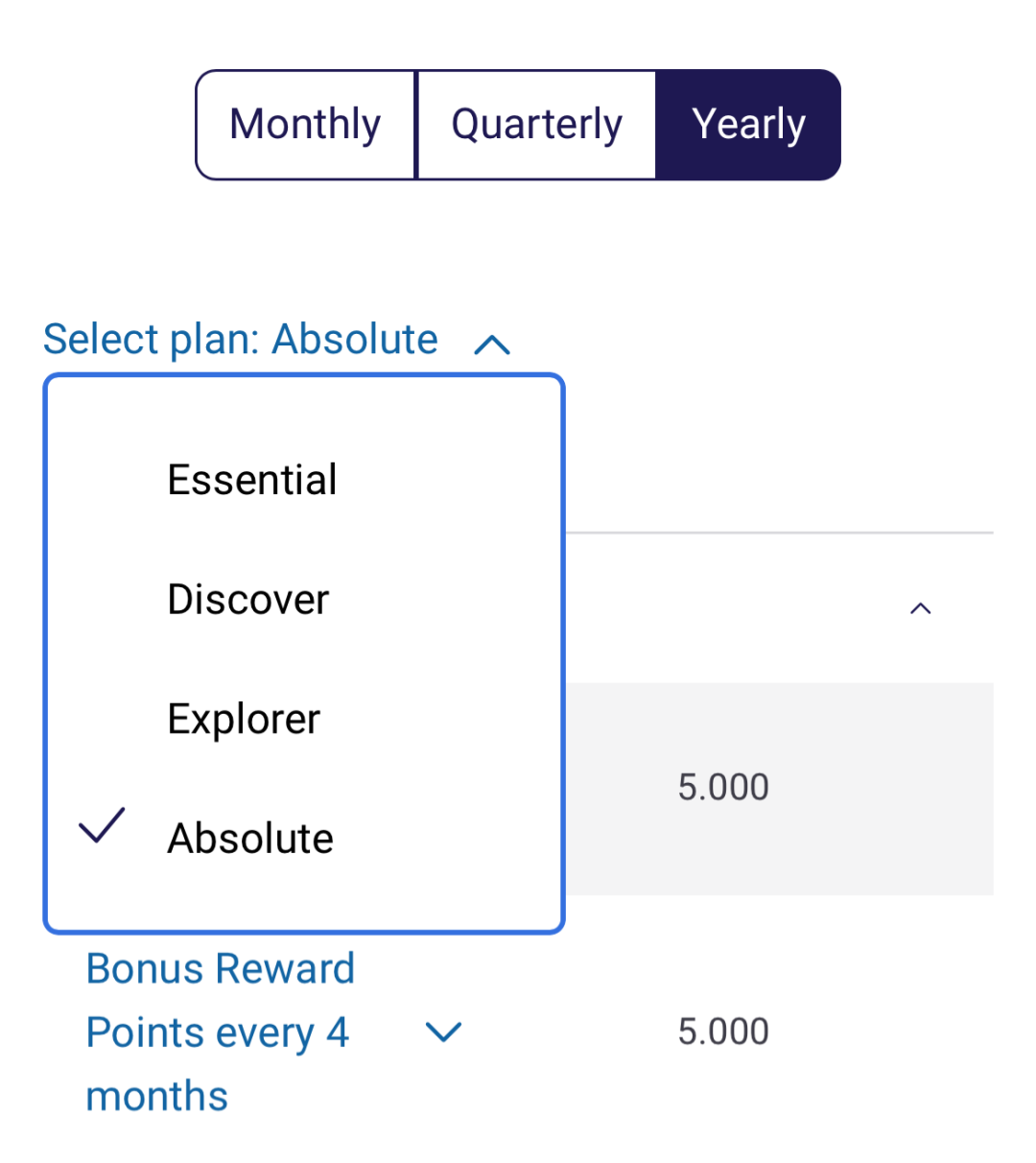The width and height of the screenshot is (1036, 1163).
Task: Click the blank space above Essential in the list
Action: coord(303,415)
